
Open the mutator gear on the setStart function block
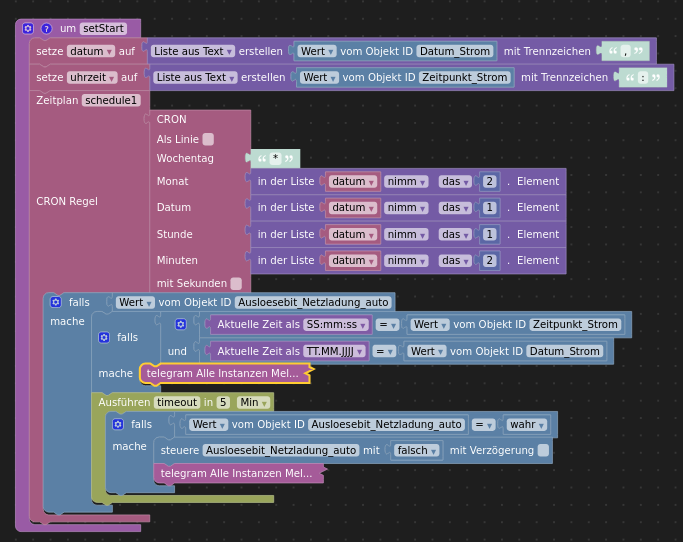pos(28,29)
